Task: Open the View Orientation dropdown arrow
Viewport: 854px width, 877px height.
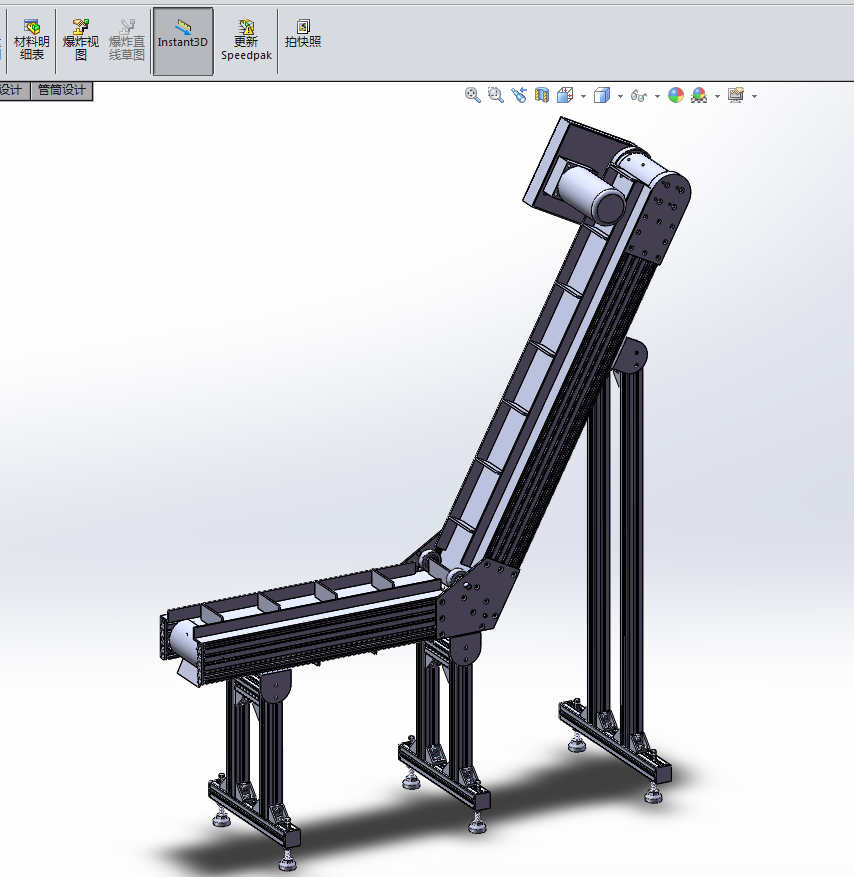Action: pyautogui.click(x=583, y=96)
